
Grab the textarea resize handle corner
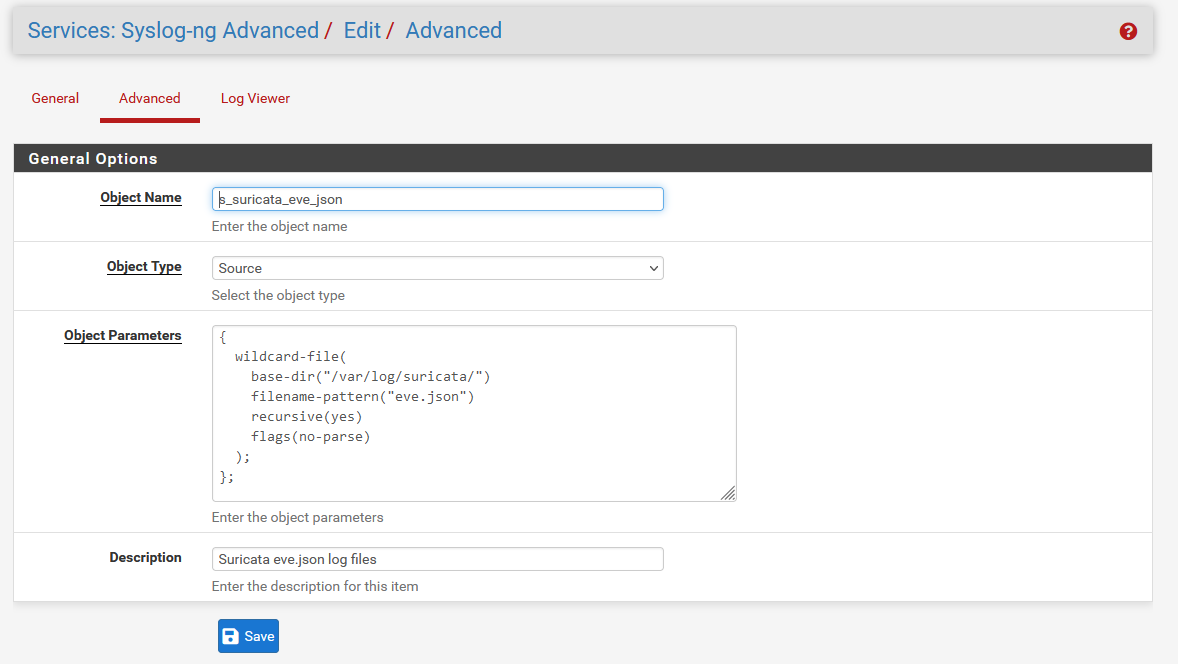pyautogui.click(x=728, y=493)
